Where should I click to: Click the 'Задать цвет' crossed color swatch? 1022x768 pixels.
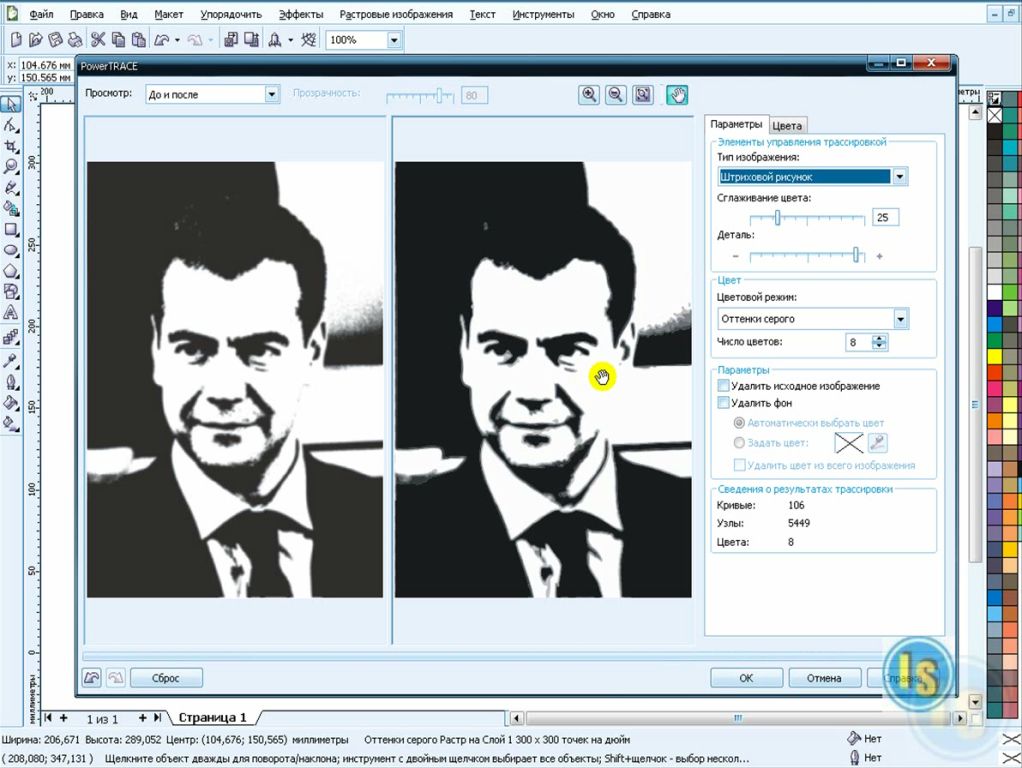point(849,443)
